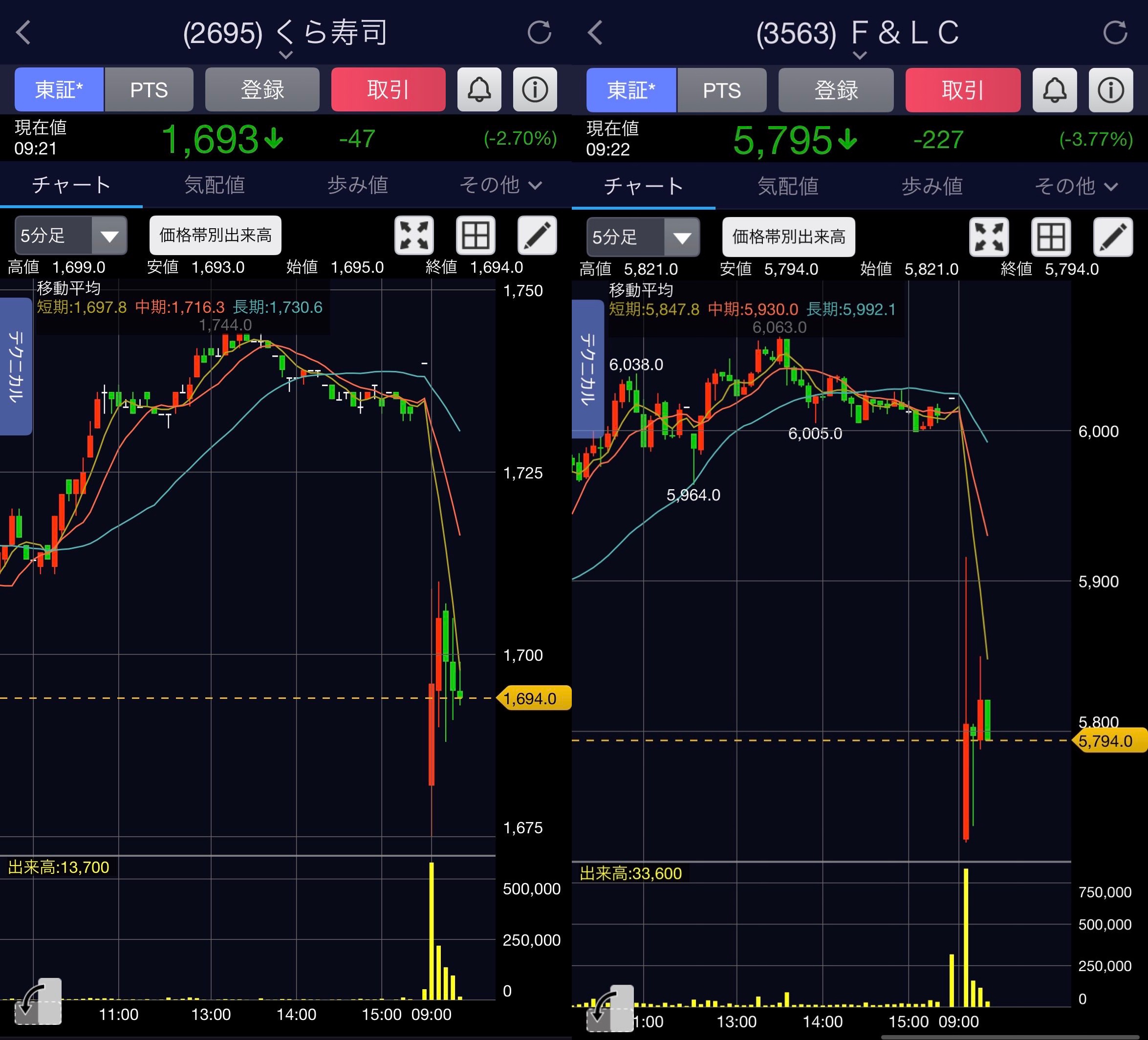Expand the stock selector chevron under F&LC
Viewport: 1148px width, 1040px height.
click(x=860, y=55)
